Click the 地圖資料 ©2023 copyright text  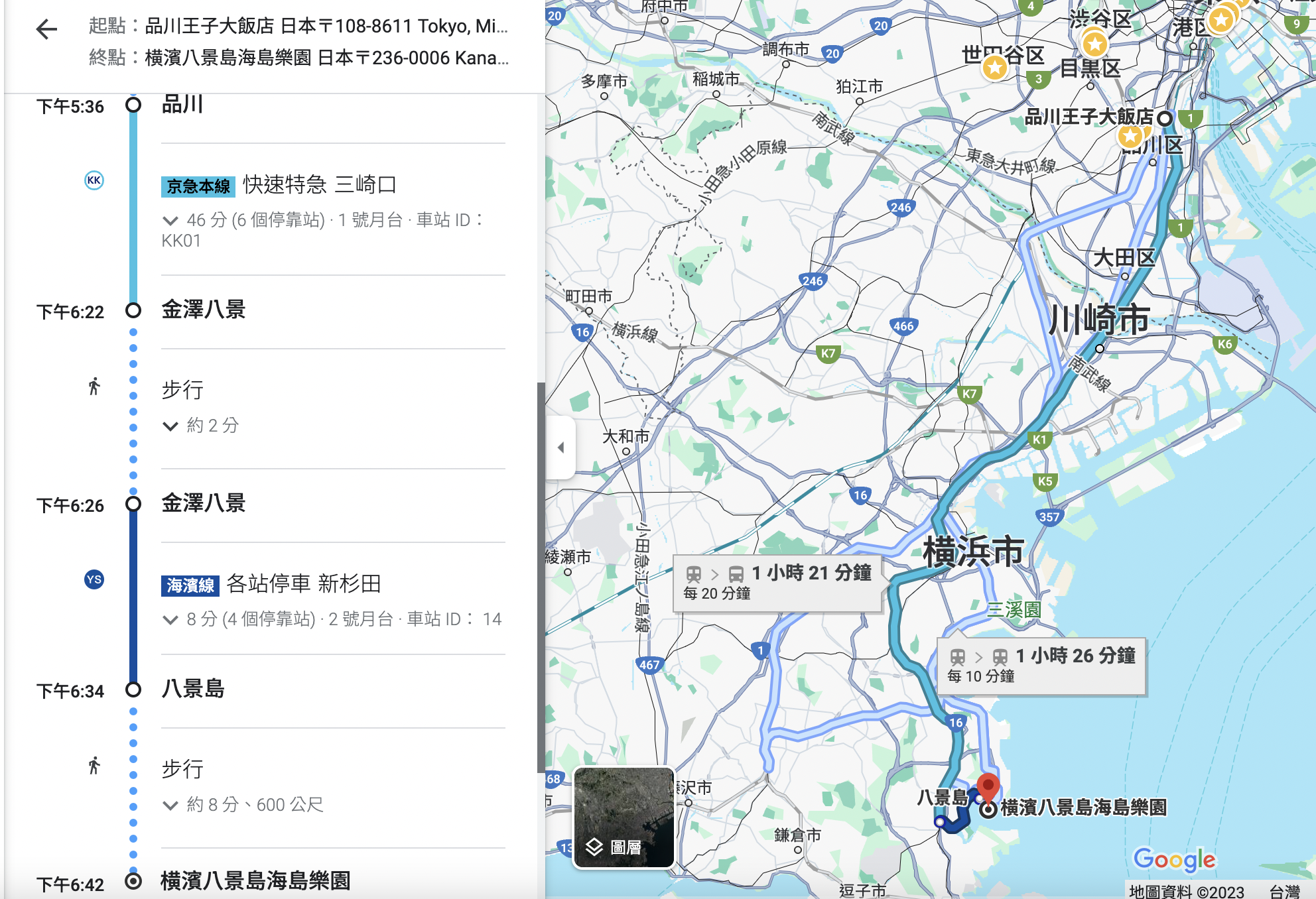1186,891
